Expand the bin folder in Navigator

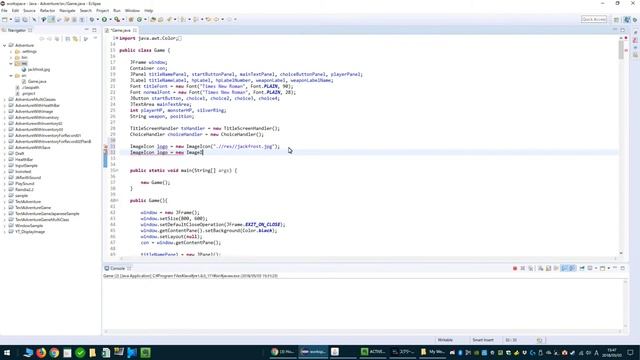[x=11, y=58]
